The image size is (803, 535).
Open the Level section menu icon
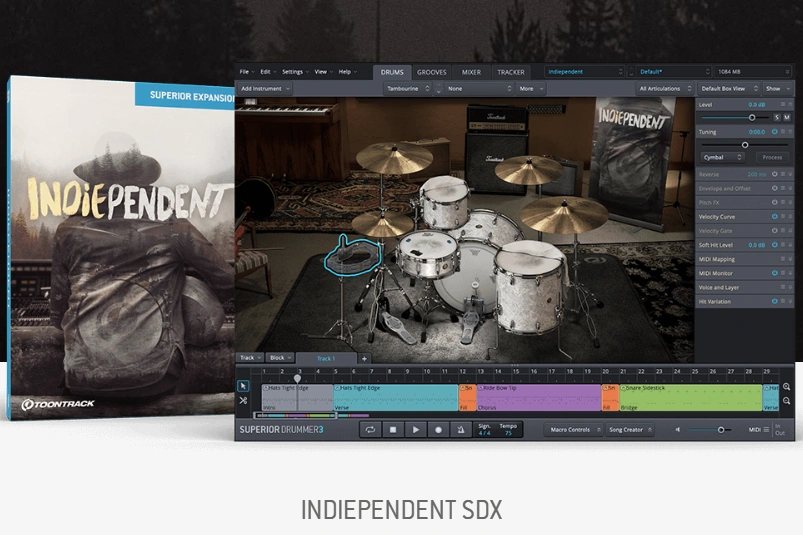783,104
